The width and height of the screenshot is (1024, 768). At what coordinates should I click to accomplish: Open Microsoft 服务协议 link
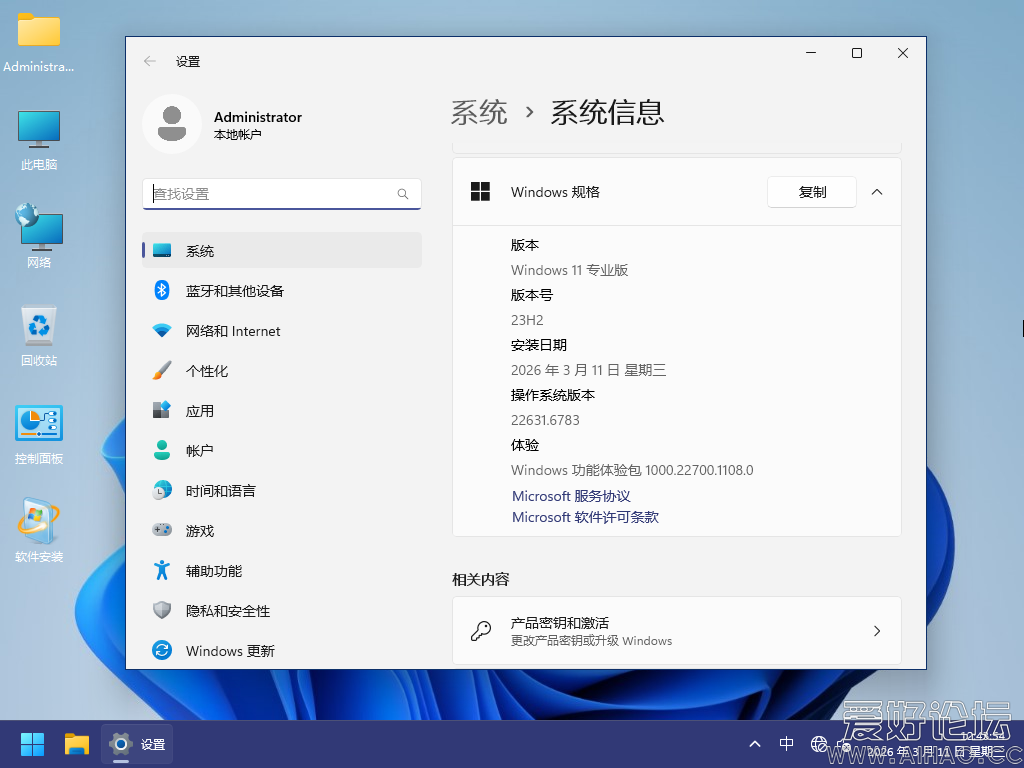571,496
